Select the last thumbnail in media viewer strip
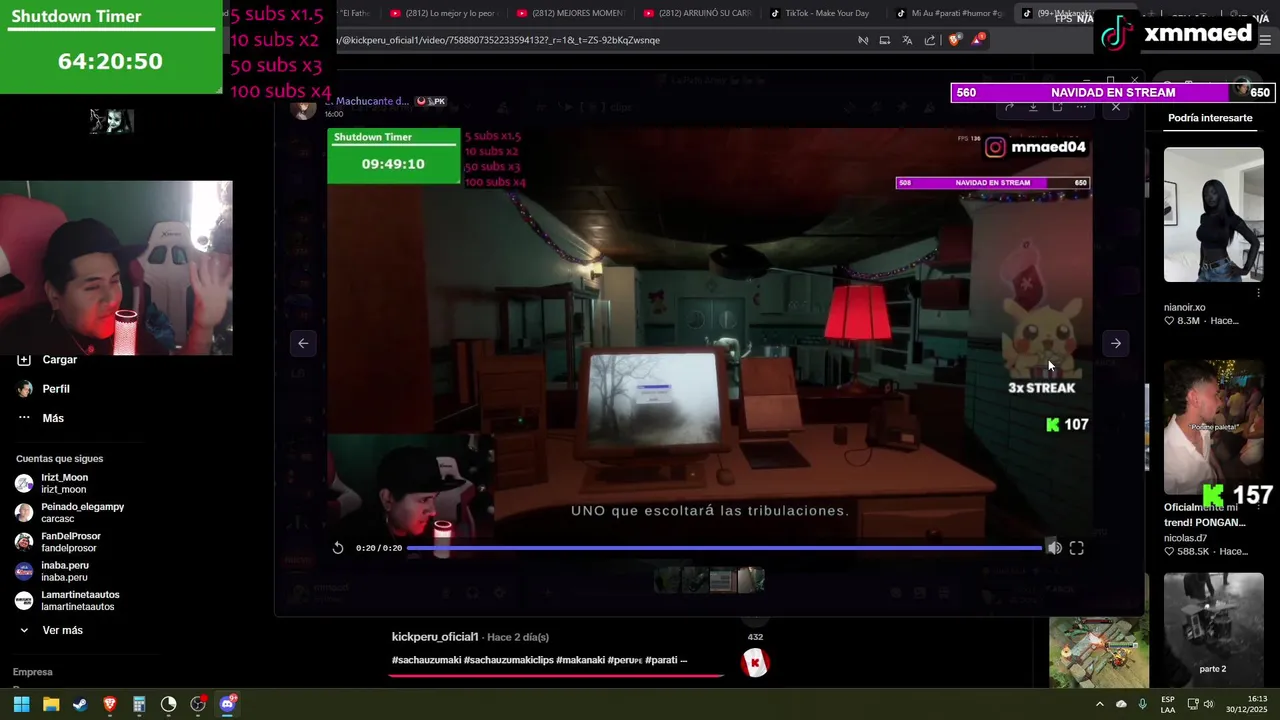 (751, 580)
